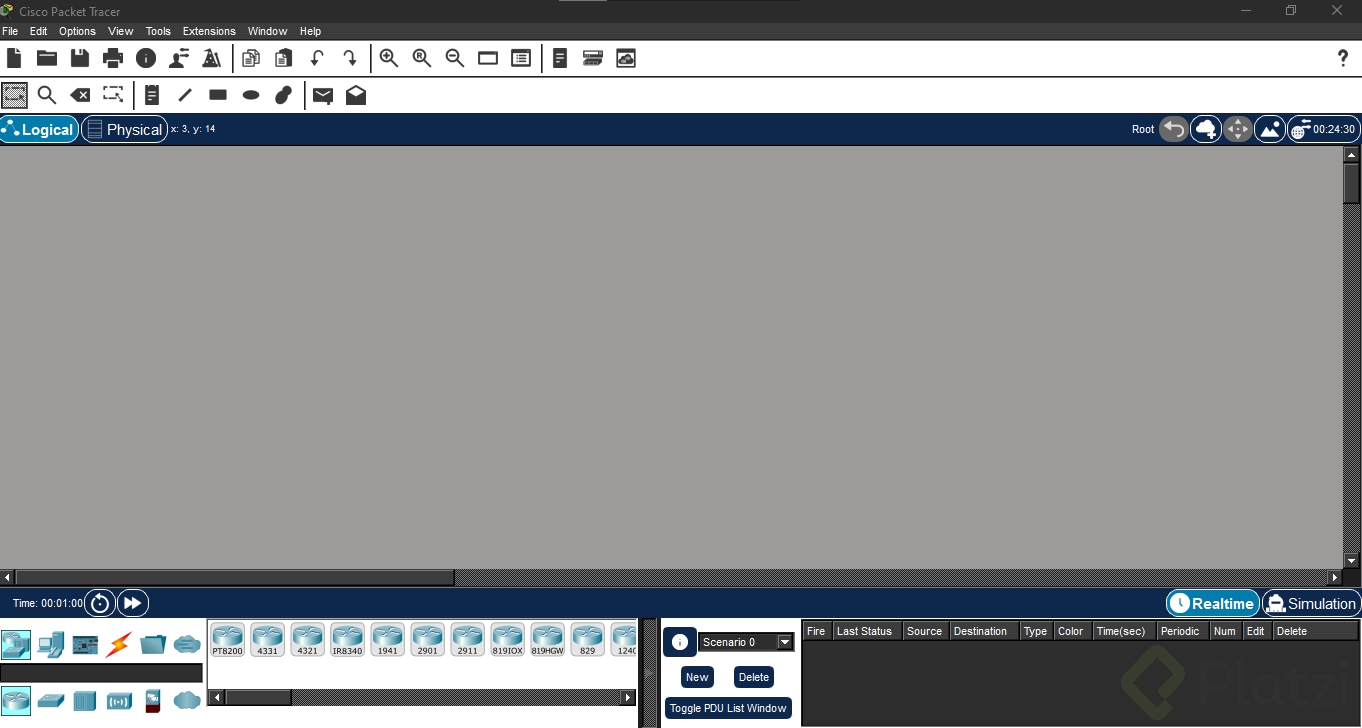Open the File menu
Viewport: 1362px width, 728px height.
(x=10, y=31)
